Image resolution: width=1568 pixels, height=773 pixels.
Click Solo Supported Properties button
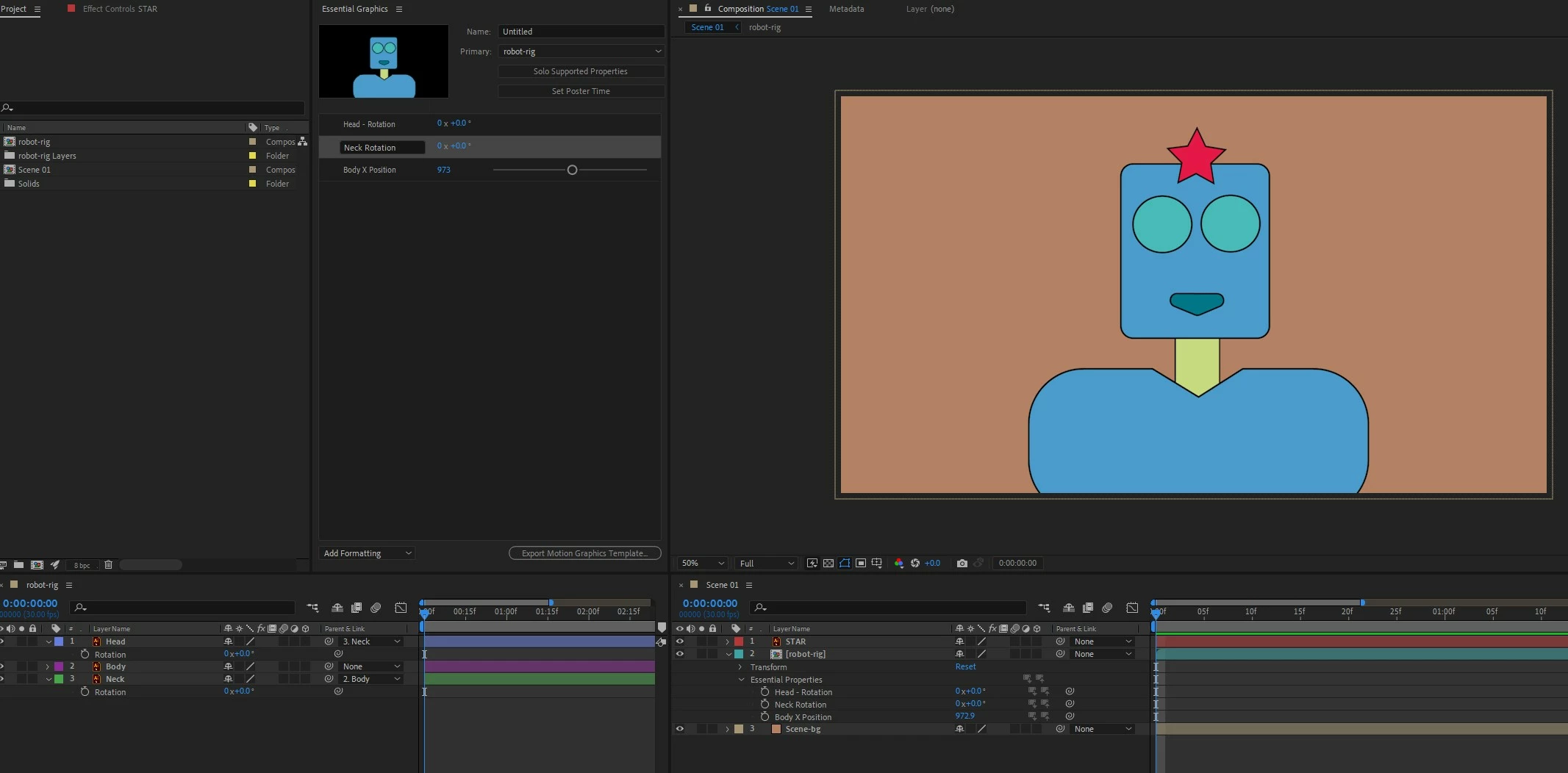point(581,71)
